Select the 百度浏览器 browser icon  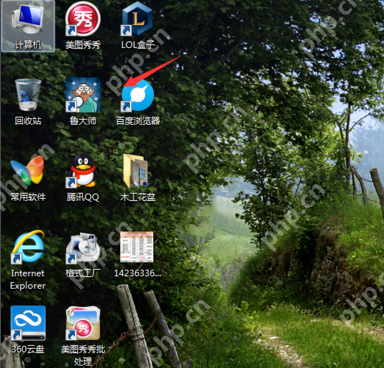[x=138, y=95]
